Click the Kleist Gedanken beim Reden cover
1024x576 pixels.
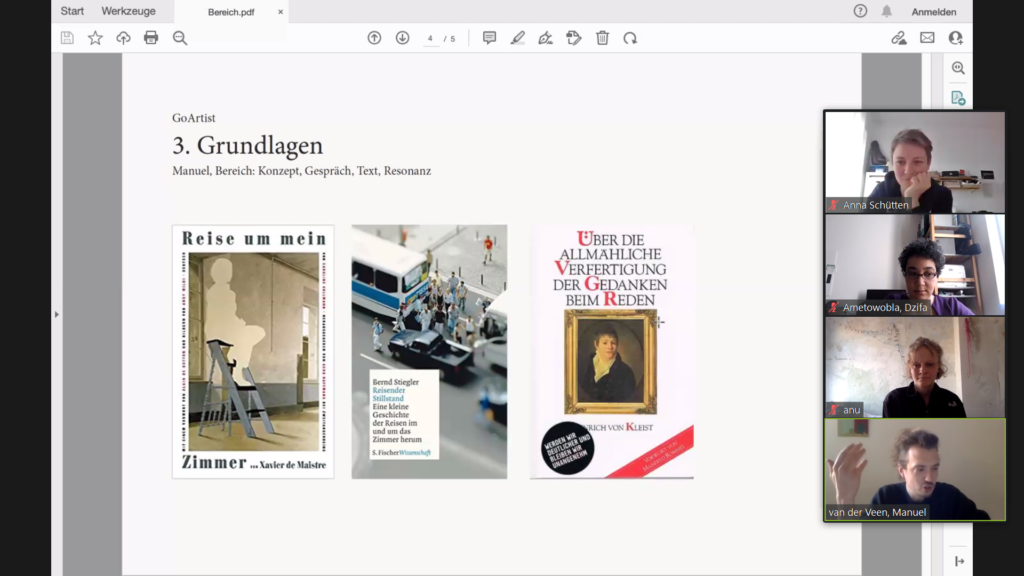[612, 352]
